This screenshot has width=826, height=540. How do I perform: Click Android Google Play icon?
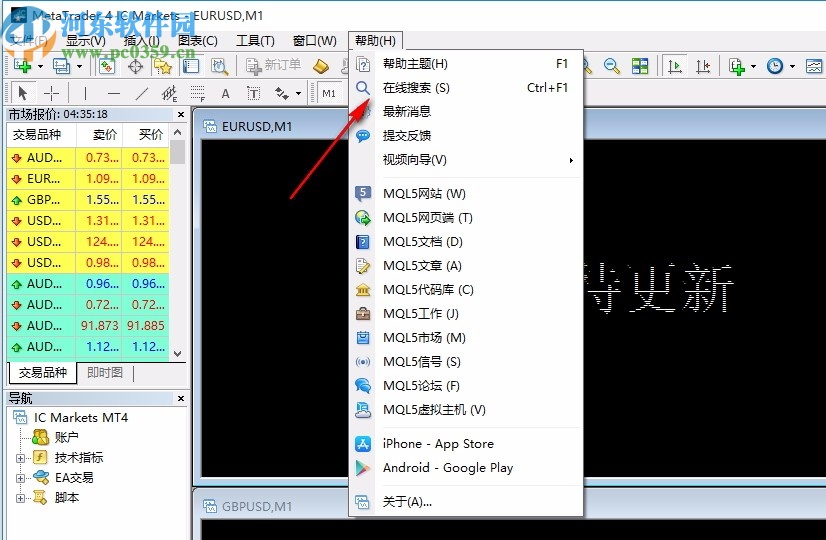363,468
